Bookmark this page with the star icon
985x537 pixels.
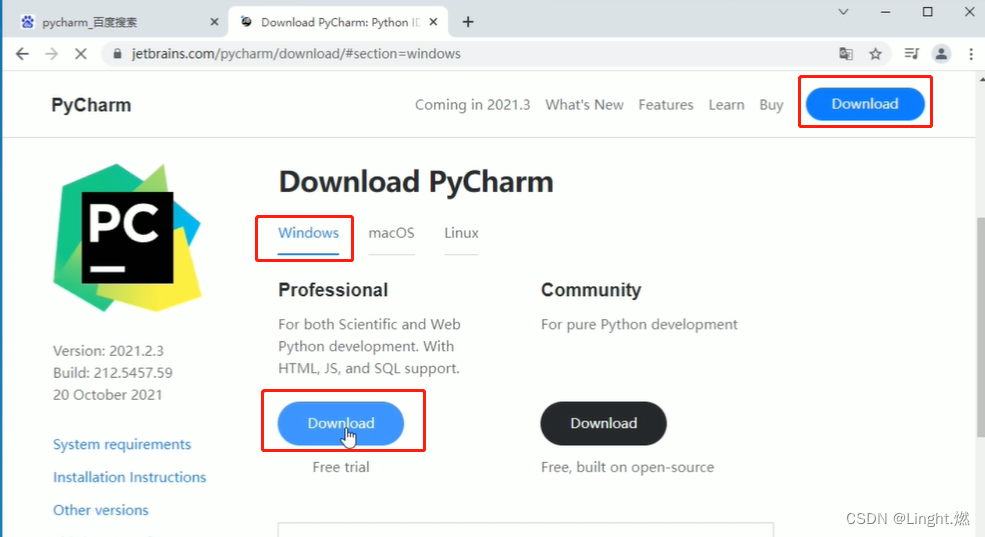[x=876, y=54]
